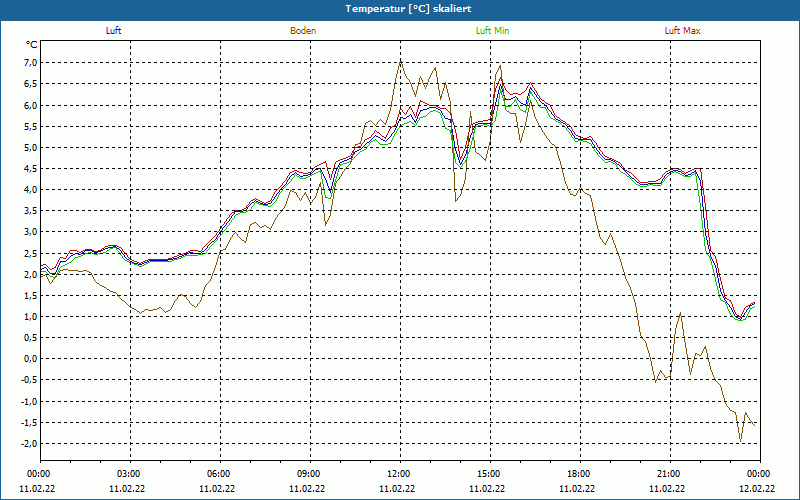This screenshot has width=800, height=500.
Task: Click the 5,0 y-axis value
Action: pos(31,148)
